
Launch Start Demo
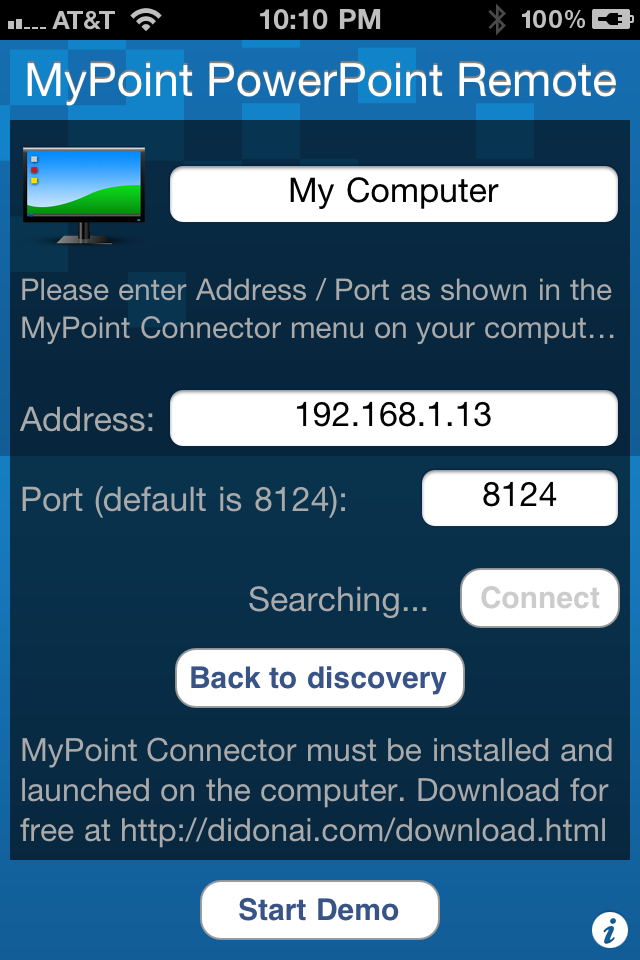tap(320, 910)
